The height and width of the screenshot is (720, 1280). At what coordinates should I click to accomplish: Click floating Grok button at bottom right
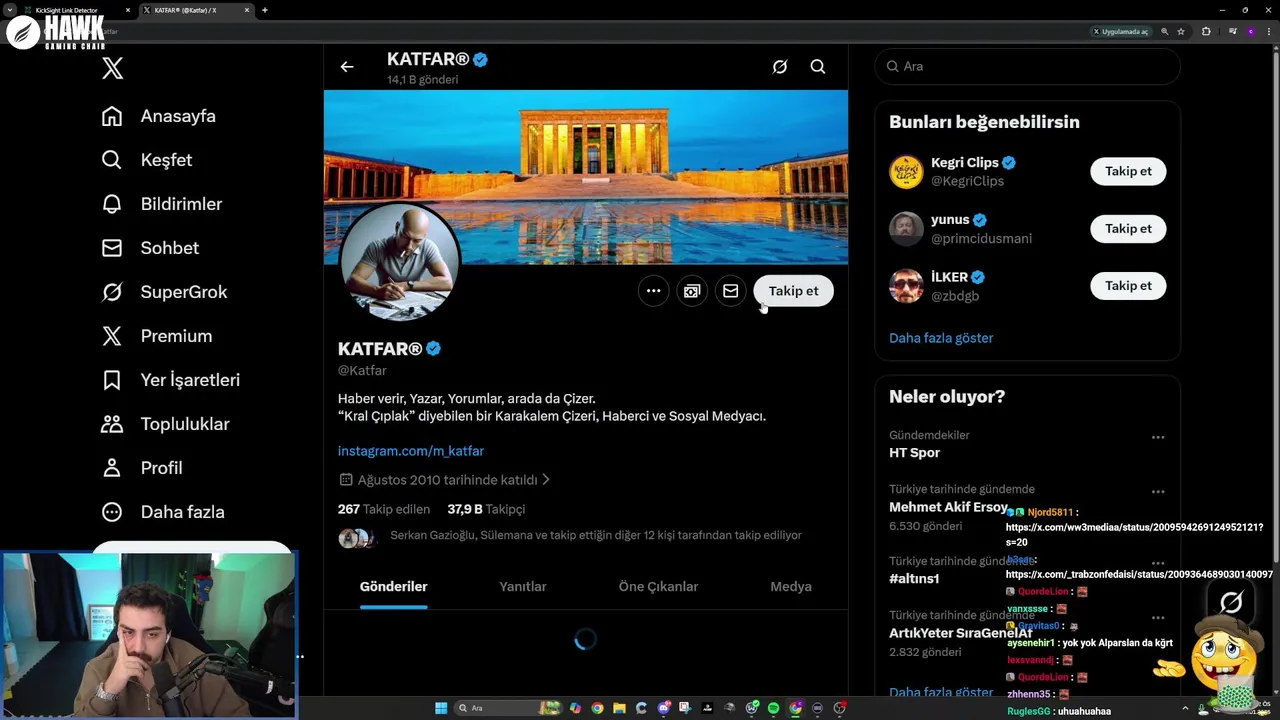(1231, 602)
